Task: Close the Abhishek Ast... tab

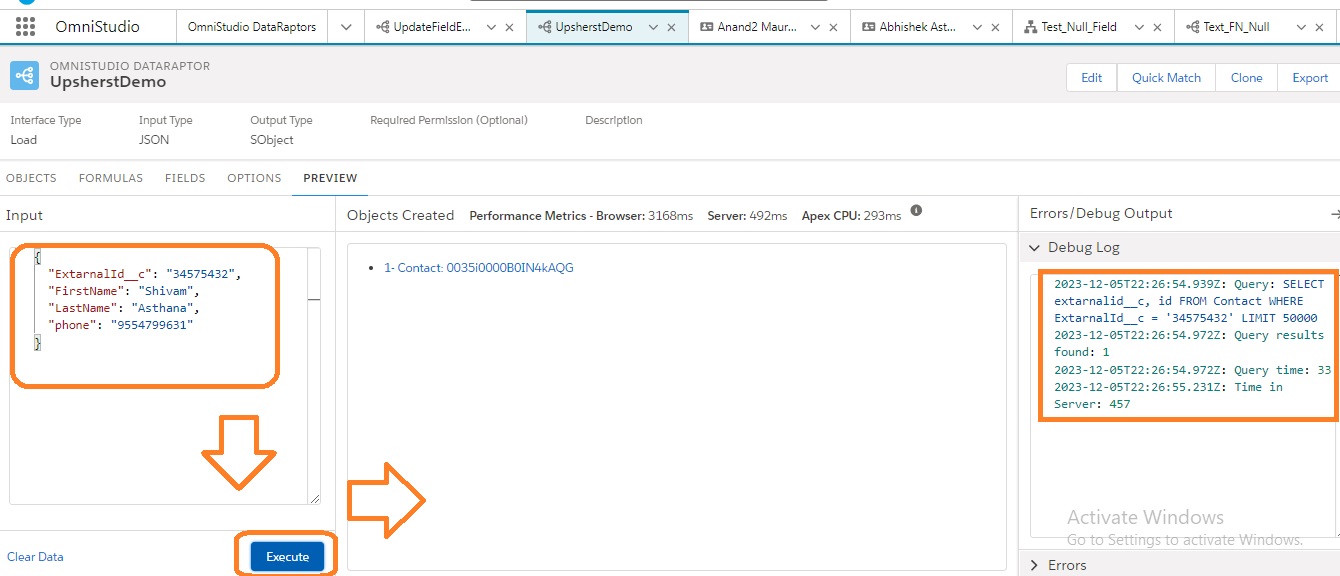Action: (x=995, y=28)
